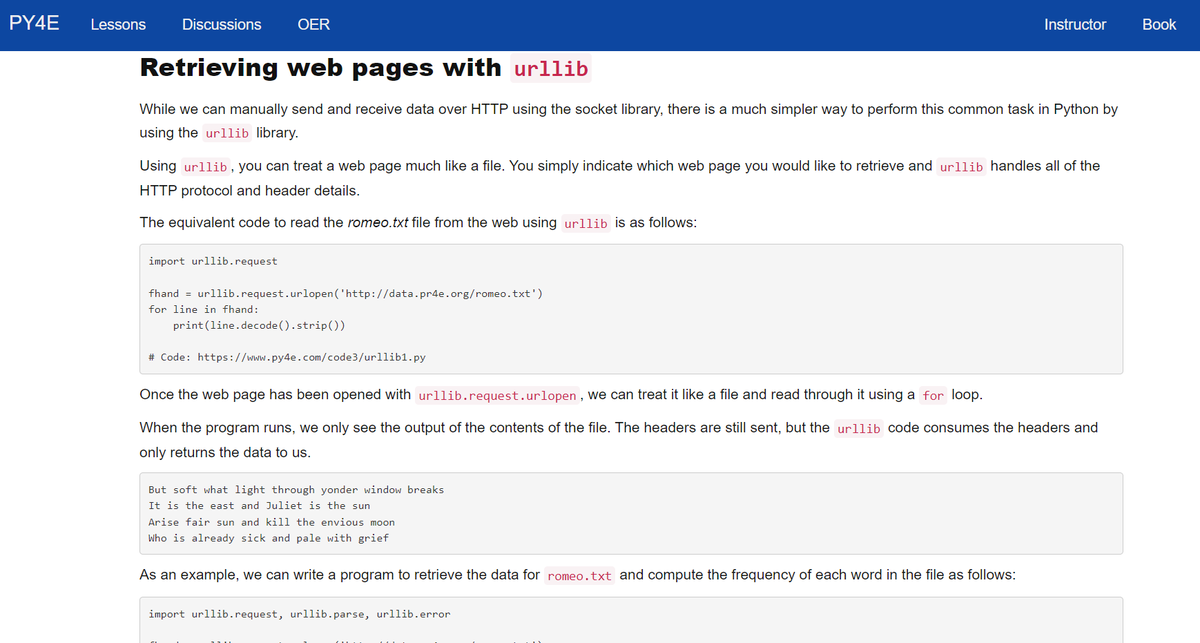Click 'It is the east and Juliet' line
The height and width of the screenshot is (643, 1200).
click(x=259, y=506)
